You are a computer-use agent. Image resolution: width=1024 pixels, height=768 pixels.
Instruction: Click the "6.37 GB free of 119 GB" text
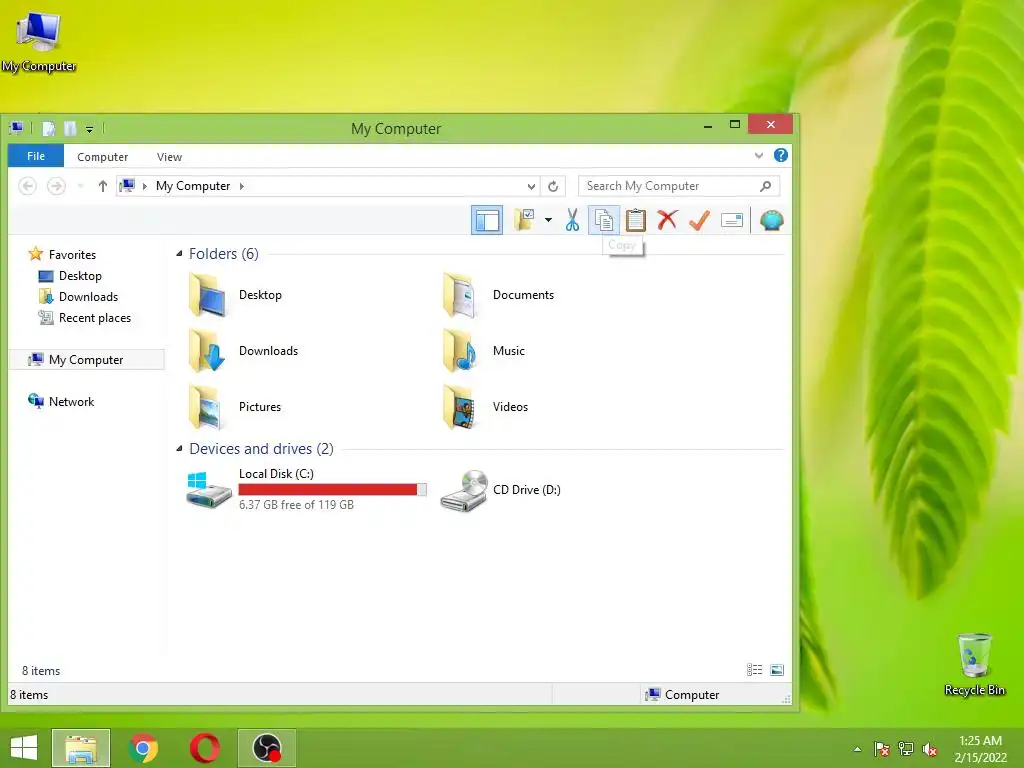click(x=296, y=505)
